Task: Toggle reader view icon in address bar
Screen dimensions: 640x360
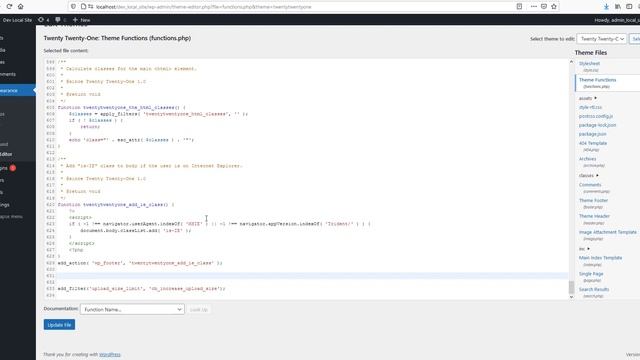Action: tap(519, 7)
